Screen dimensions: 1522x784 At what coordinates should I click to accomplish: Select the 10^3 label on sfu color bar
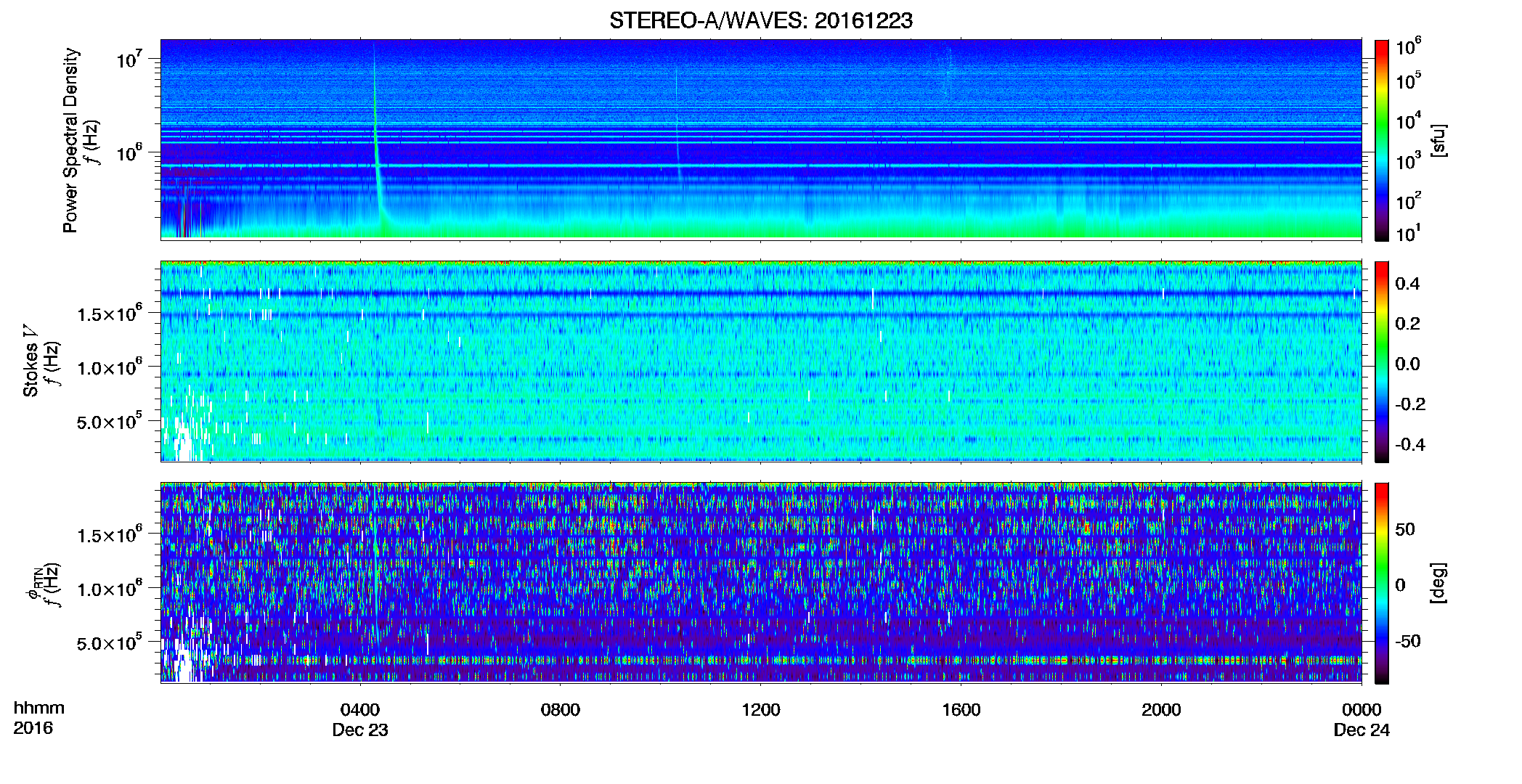tap(1409, 160)
